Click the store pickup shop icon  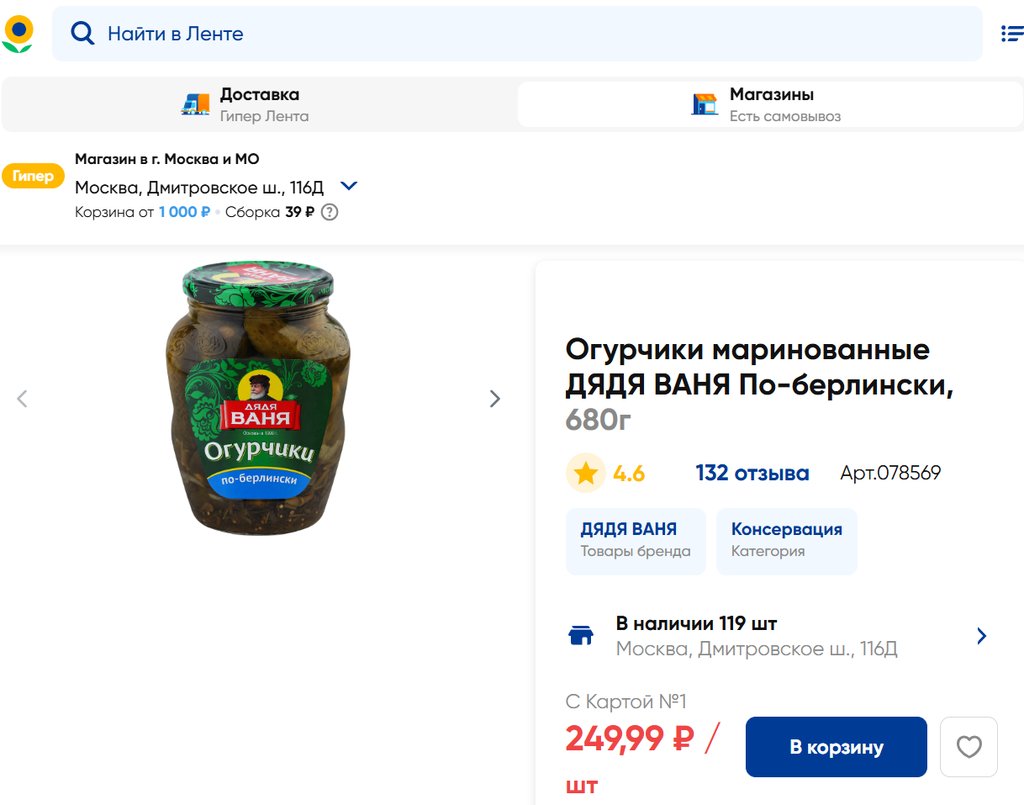click(705, 104)
